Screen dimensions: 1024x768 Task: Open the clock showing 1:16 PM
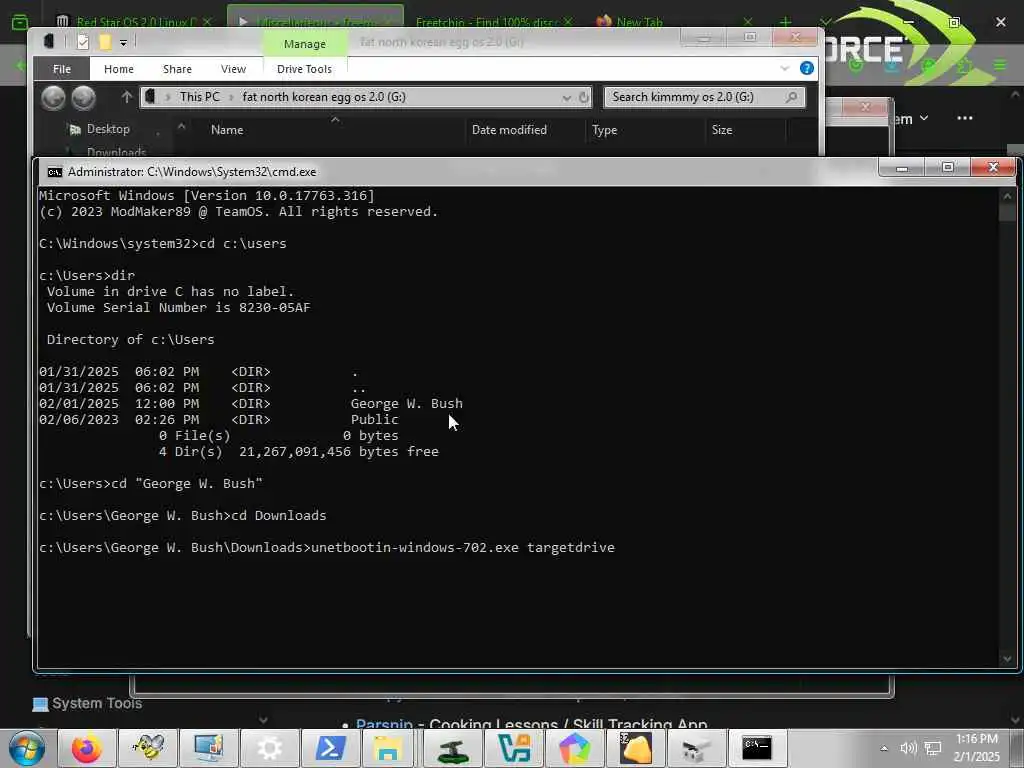(x=976, y=748)
